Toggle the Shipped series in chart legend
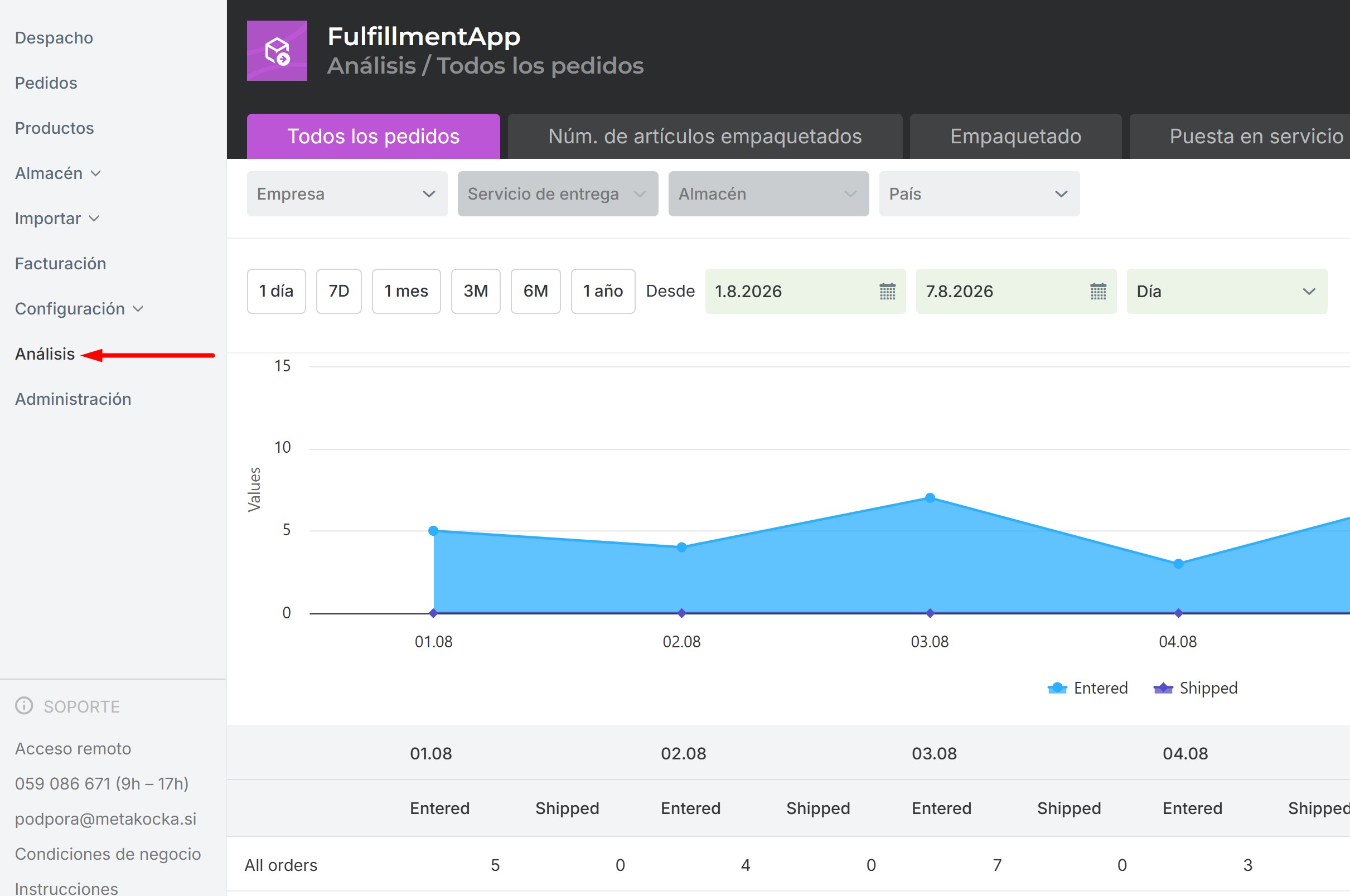 [x=1195, y=688]
